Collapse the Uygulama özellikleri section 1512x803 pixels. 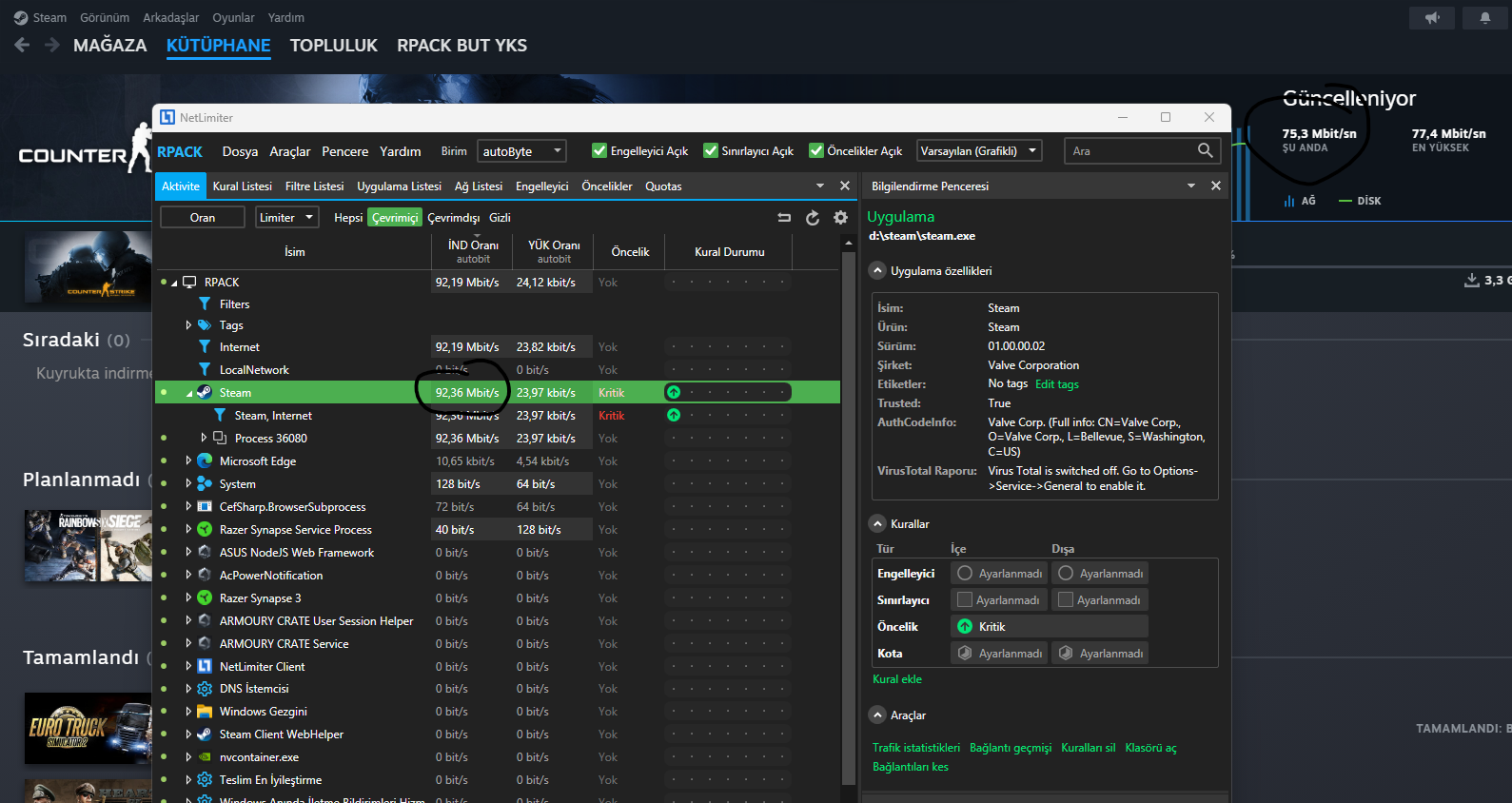point(878,270)
